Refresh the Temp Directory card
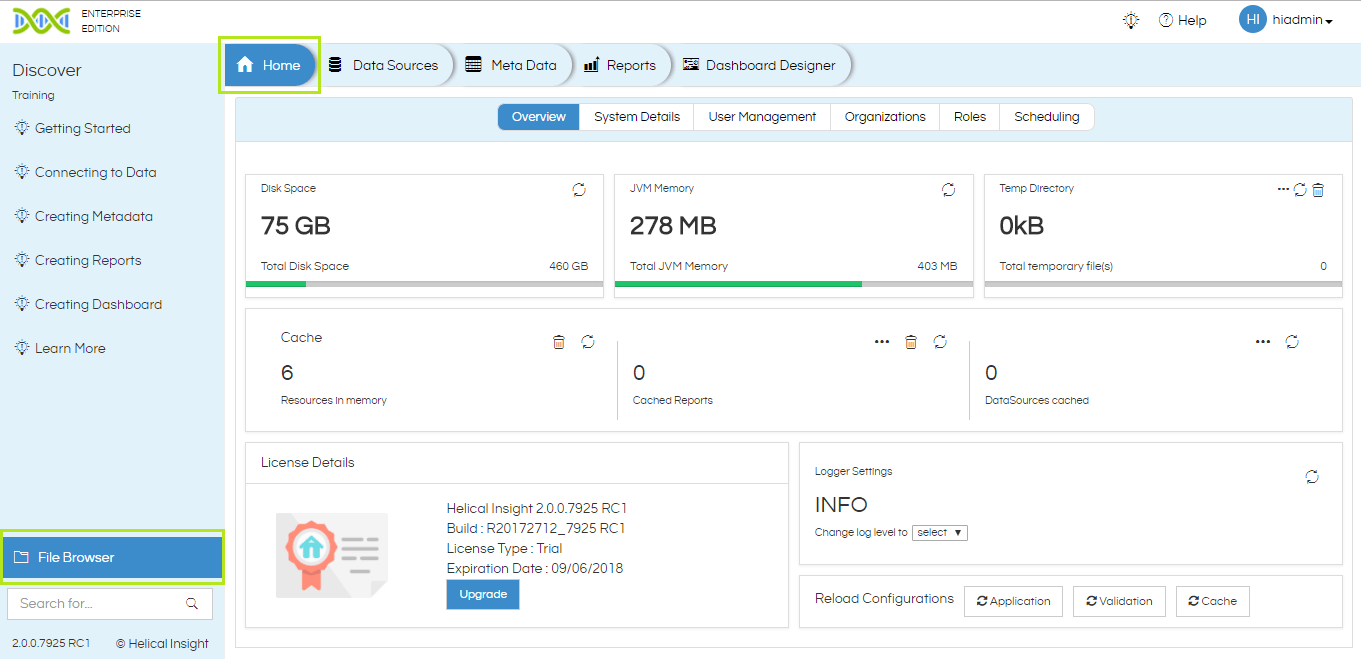 [1300, 190]
